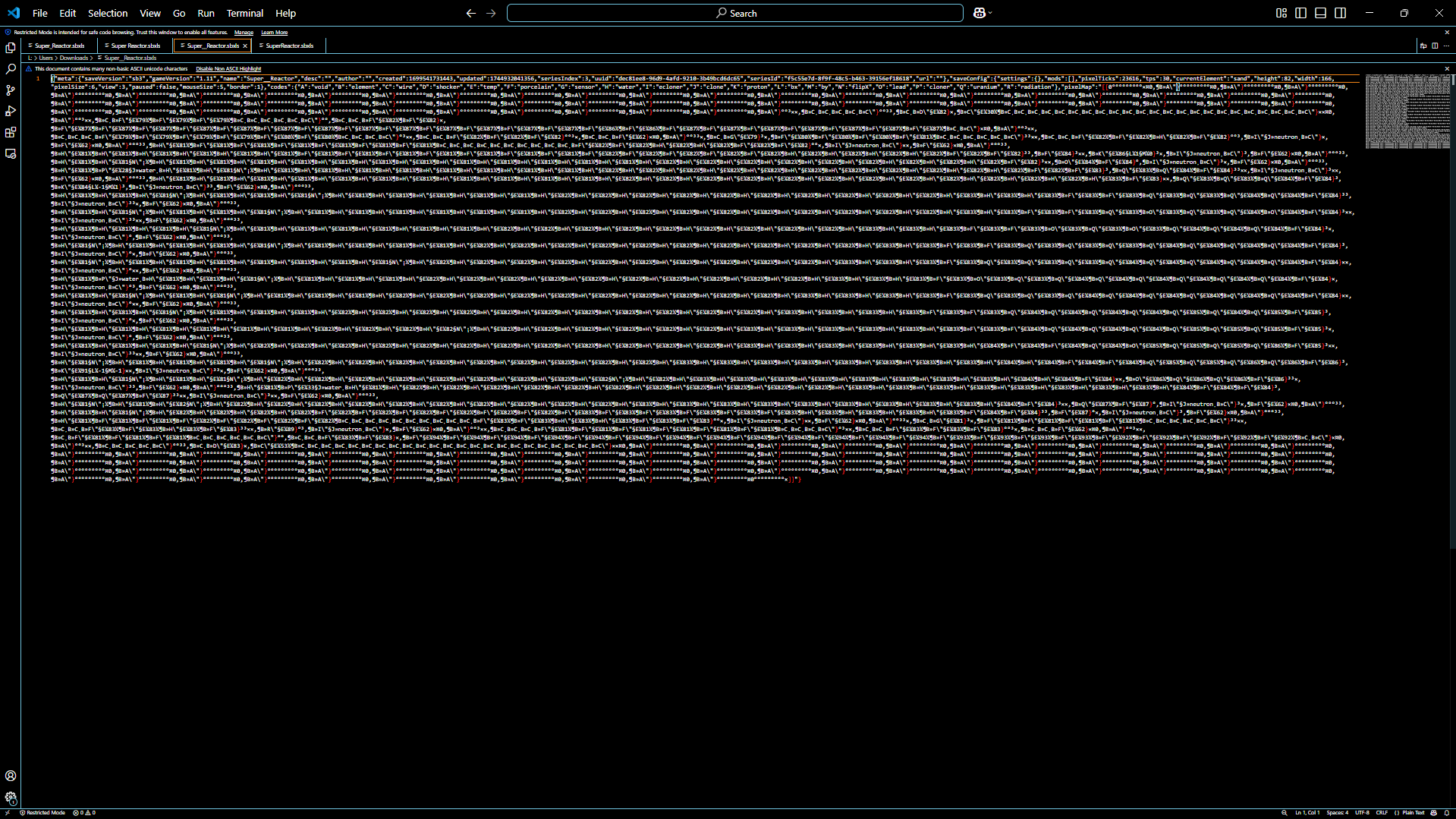Switch to the Super_Reactor.sbxls tab

pos(59,46)
